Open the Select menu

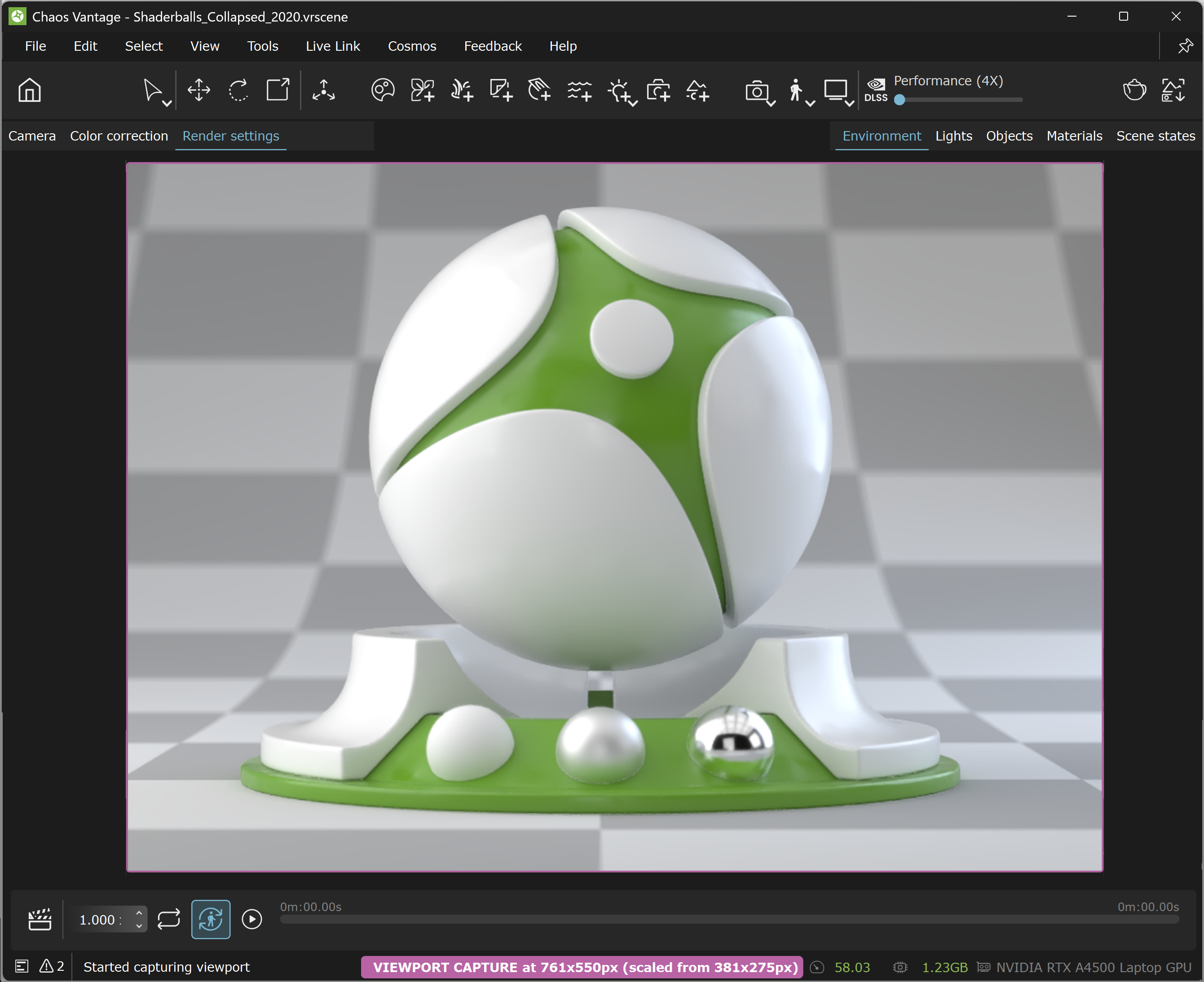pyautogui.click(x=144, y=46)
